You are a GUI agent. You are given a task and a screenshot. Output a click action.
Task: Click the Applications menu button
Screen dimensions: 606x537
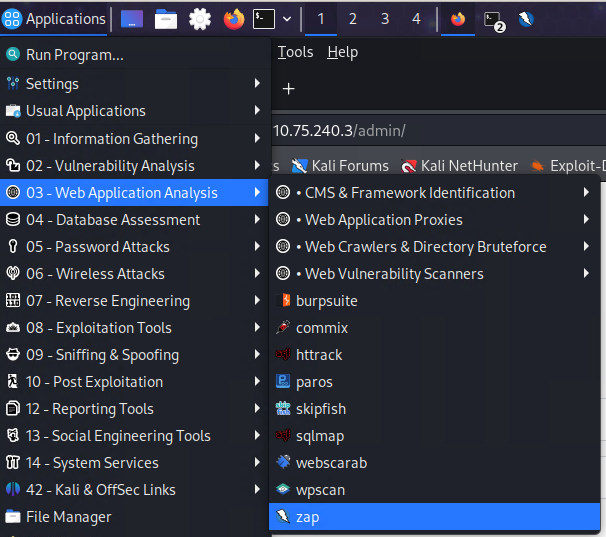click(55, 19)
